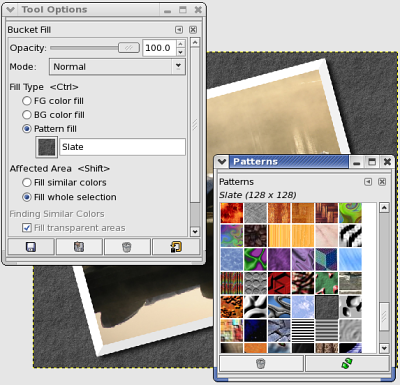The image size is (400, 385).
Task: Choose the orange leopard spots pattern
Action: tap(232, 307)
